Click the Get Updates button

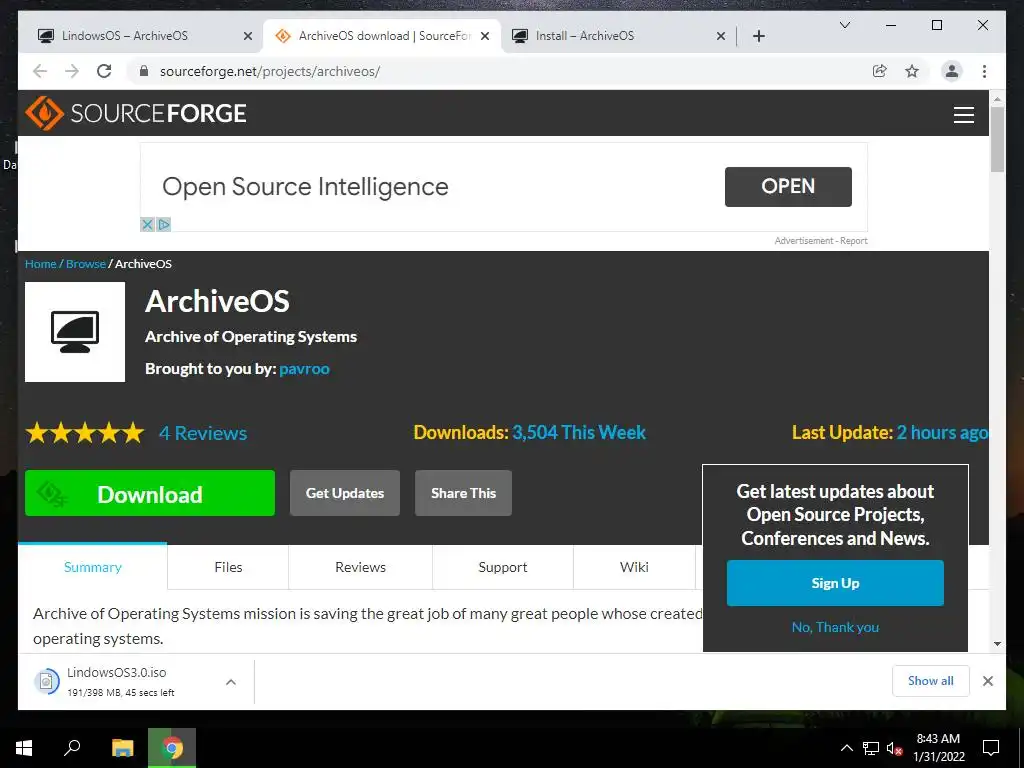345,493
